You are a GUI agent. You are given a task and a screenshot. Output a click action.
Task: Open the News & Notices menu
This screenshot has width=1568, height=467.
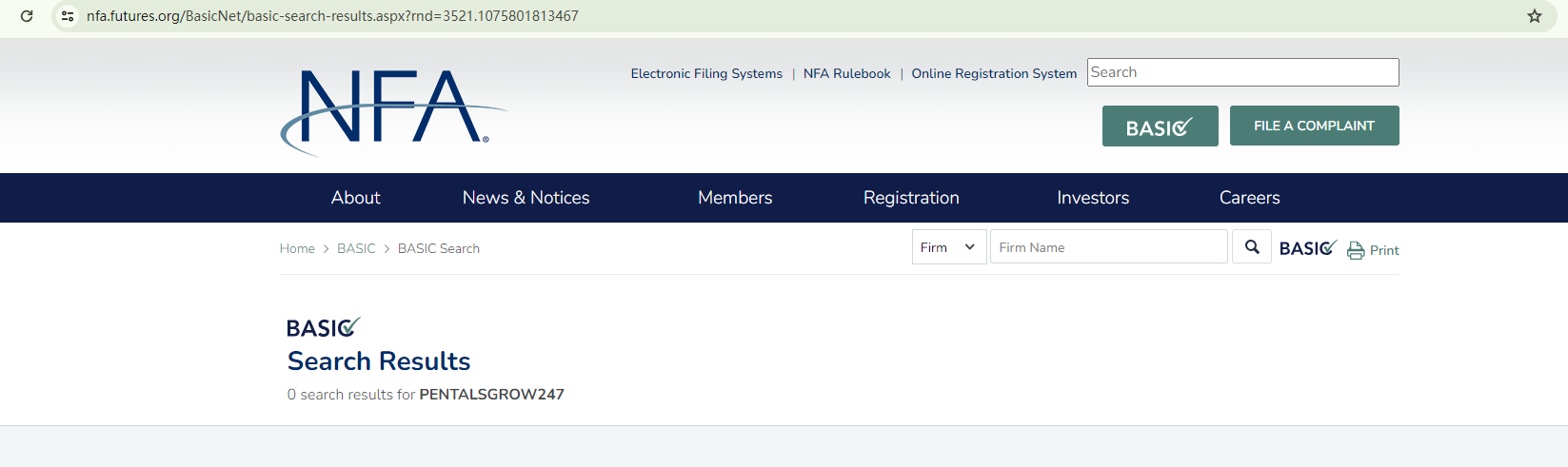pyautogui.click(x=526, y=198)
